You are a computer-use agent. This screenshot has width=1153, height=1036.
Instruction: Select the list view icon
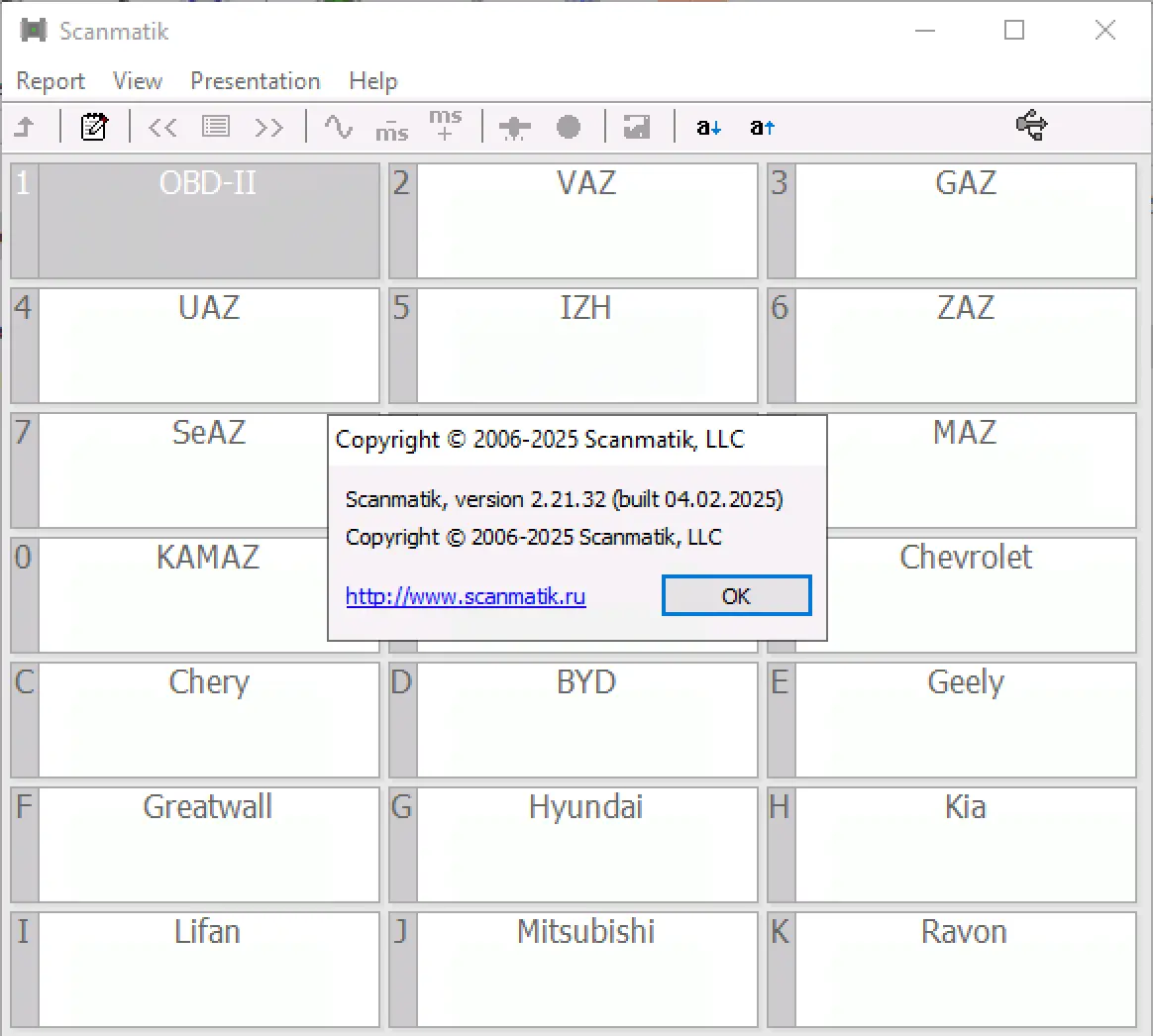pos(215,127)
